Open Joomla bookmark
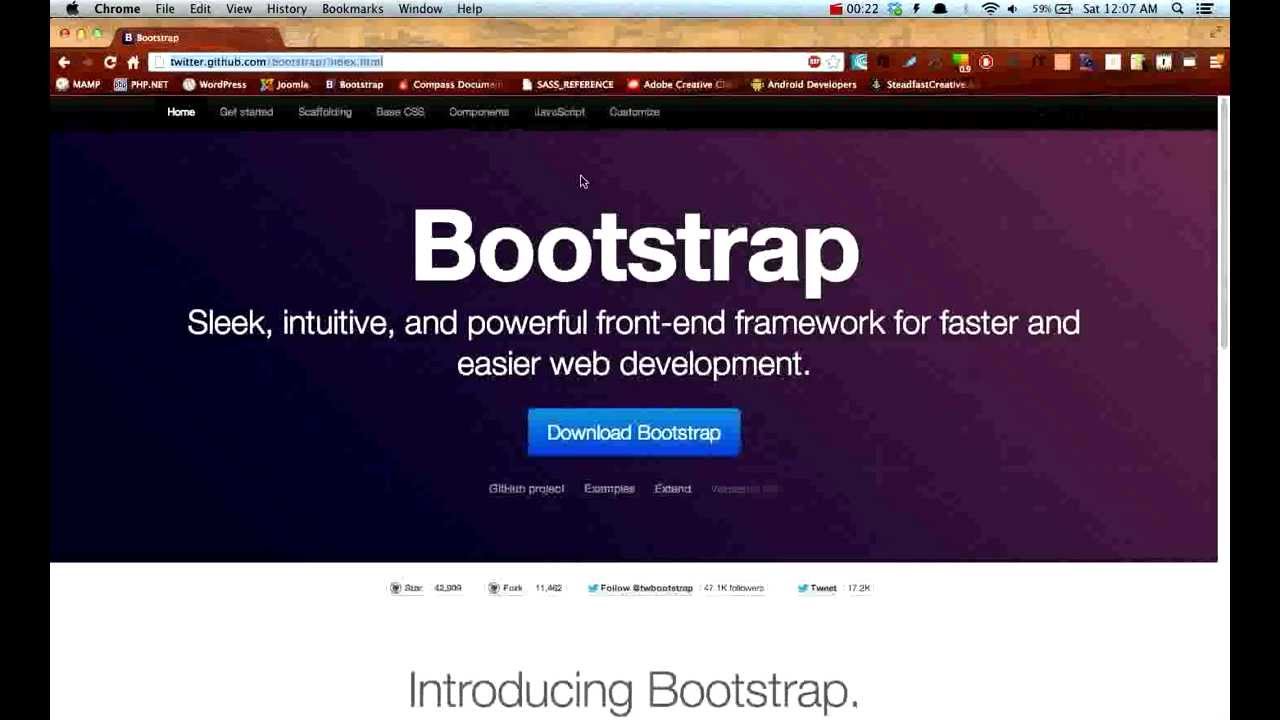Screen dimensions: 1280x720 point(285,85)
